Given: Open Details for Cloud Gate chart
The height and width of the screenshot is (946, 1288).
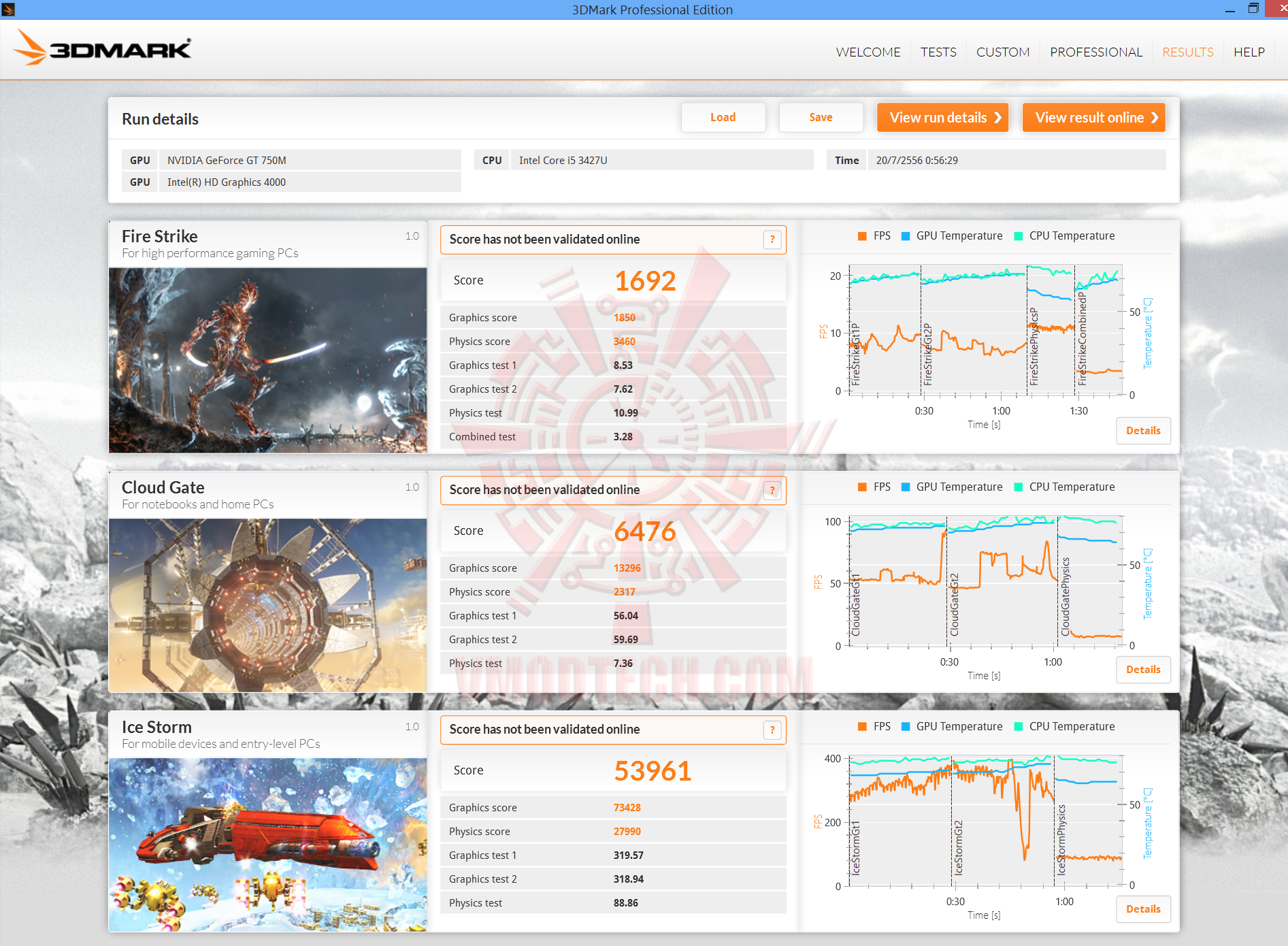Looking at the screenshot, I should click(x=1143, y=670).
